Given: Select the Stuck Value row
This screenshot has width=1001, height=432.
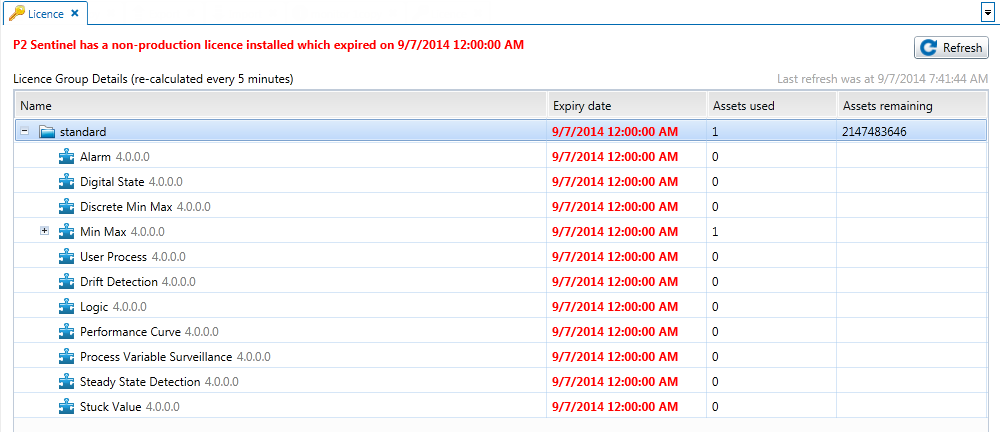Looking at the screenshot, I should 500,406.
